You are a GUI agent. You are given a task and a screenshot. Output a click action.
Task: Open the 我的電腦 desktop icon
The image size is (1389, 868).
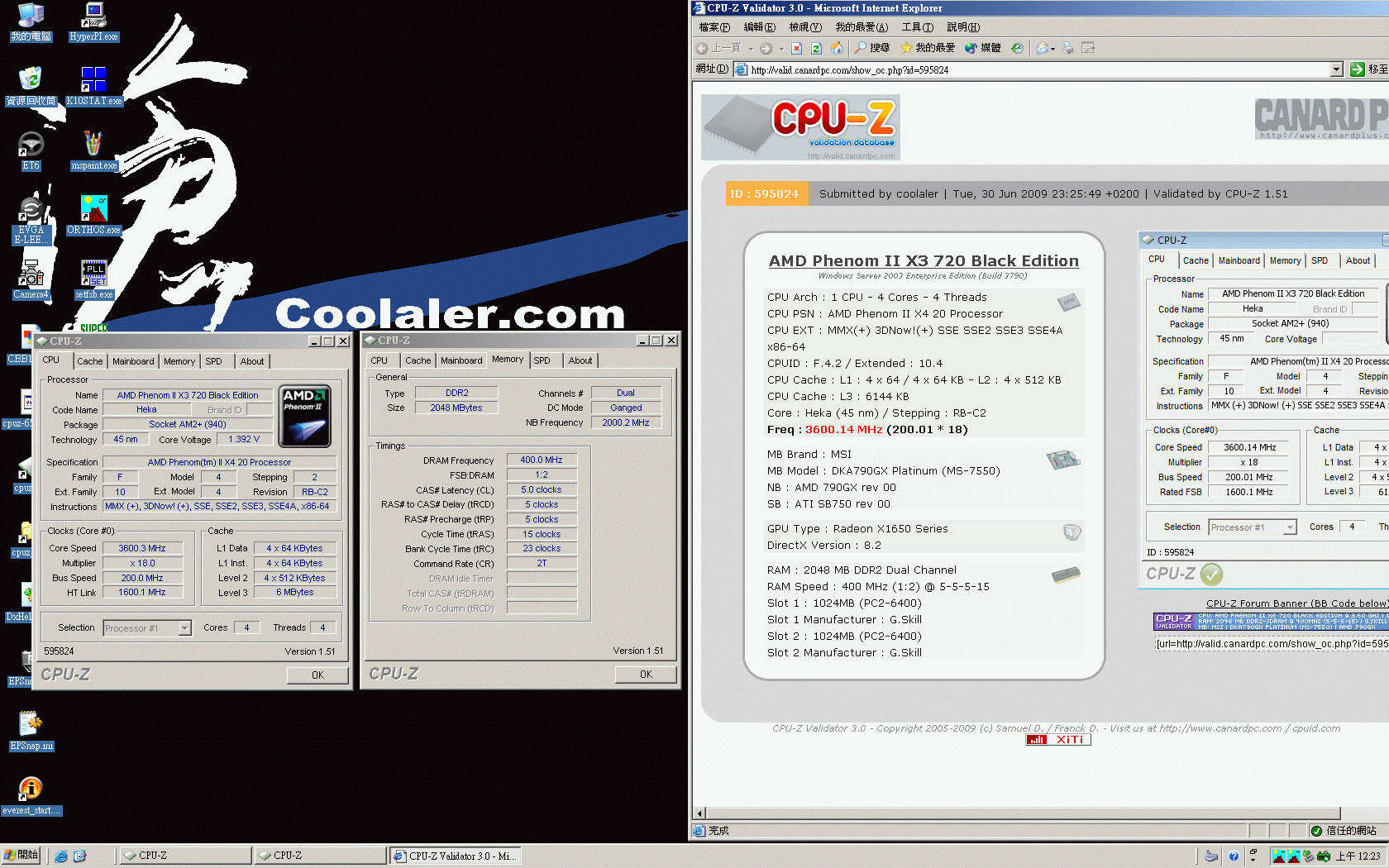[31, 22]
